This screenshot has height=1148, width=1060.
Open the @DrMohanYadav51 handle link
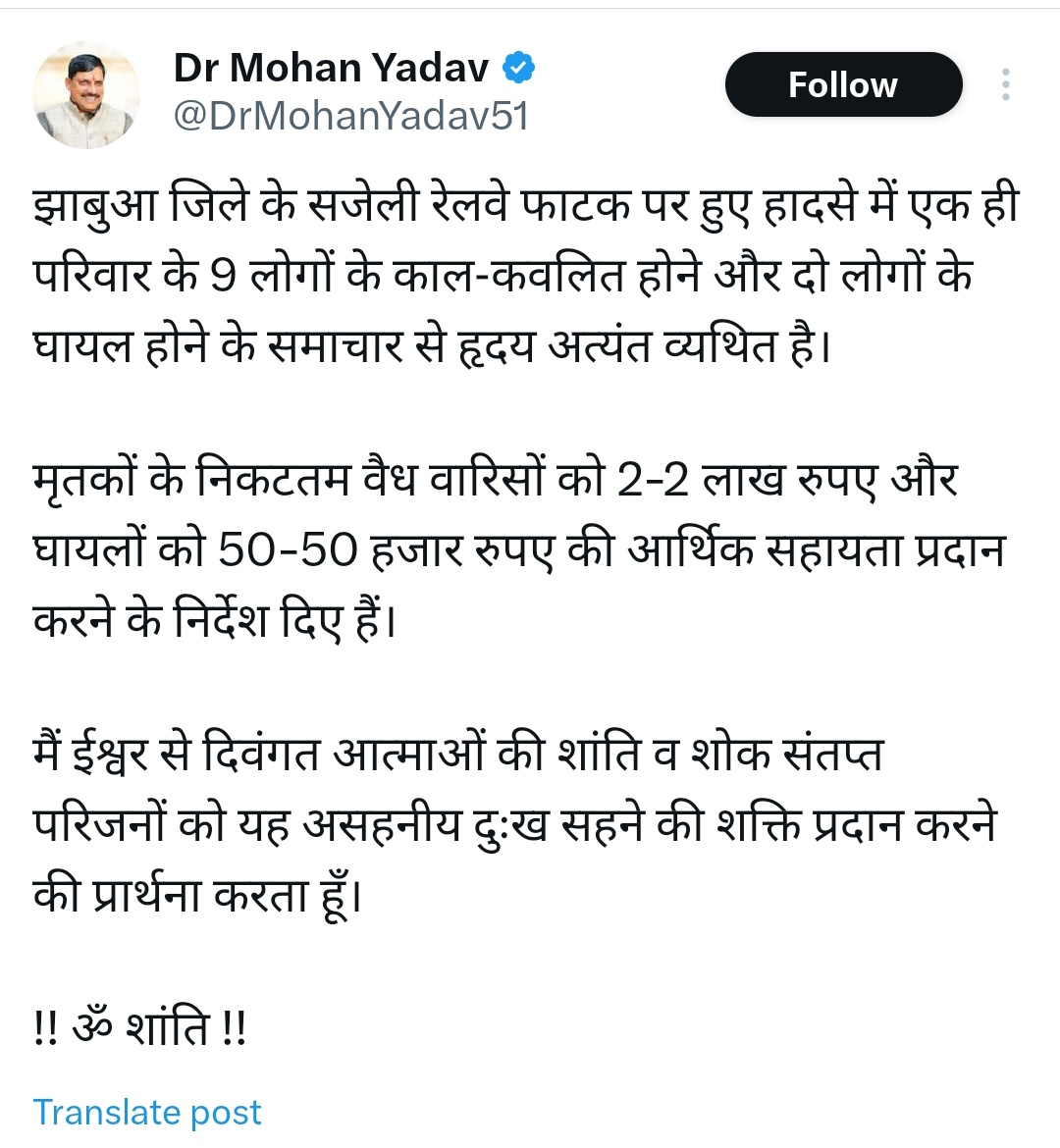351,117
